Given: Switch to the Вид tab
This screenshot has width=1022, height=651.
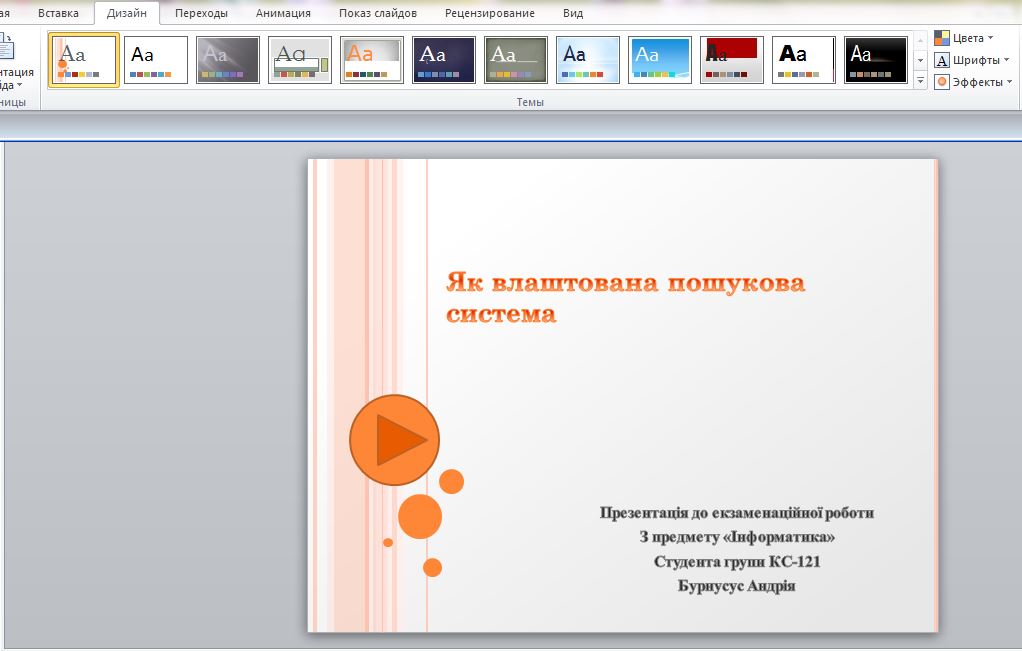Looking at the screenshot, I should [573, 13].
